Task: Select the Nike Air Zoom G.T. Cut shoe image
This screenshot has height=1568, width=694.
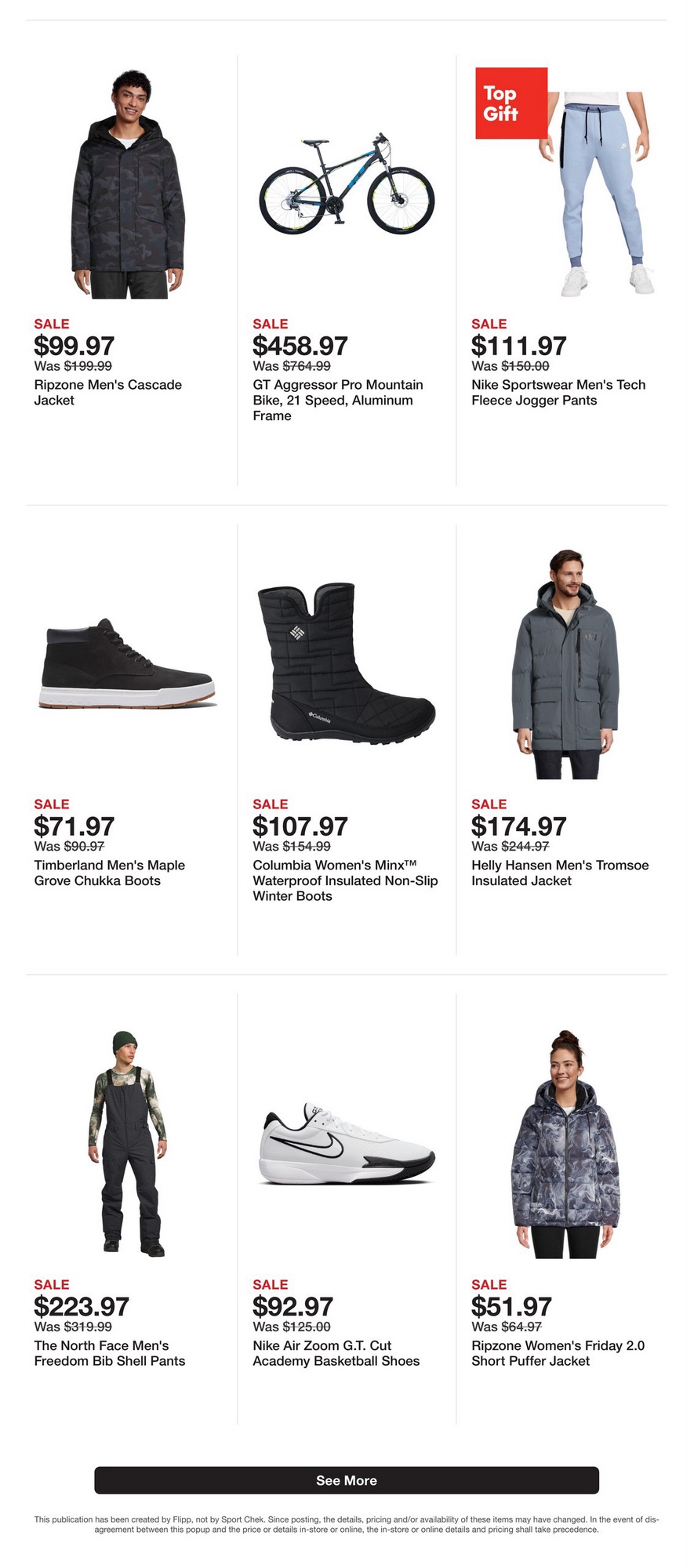Action: pos(347,1145)
